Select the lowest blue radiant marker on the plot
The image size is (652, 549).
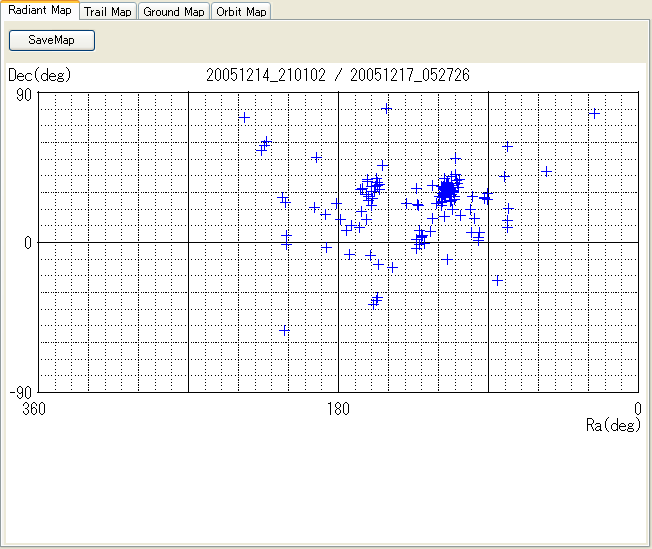[285, 330]
